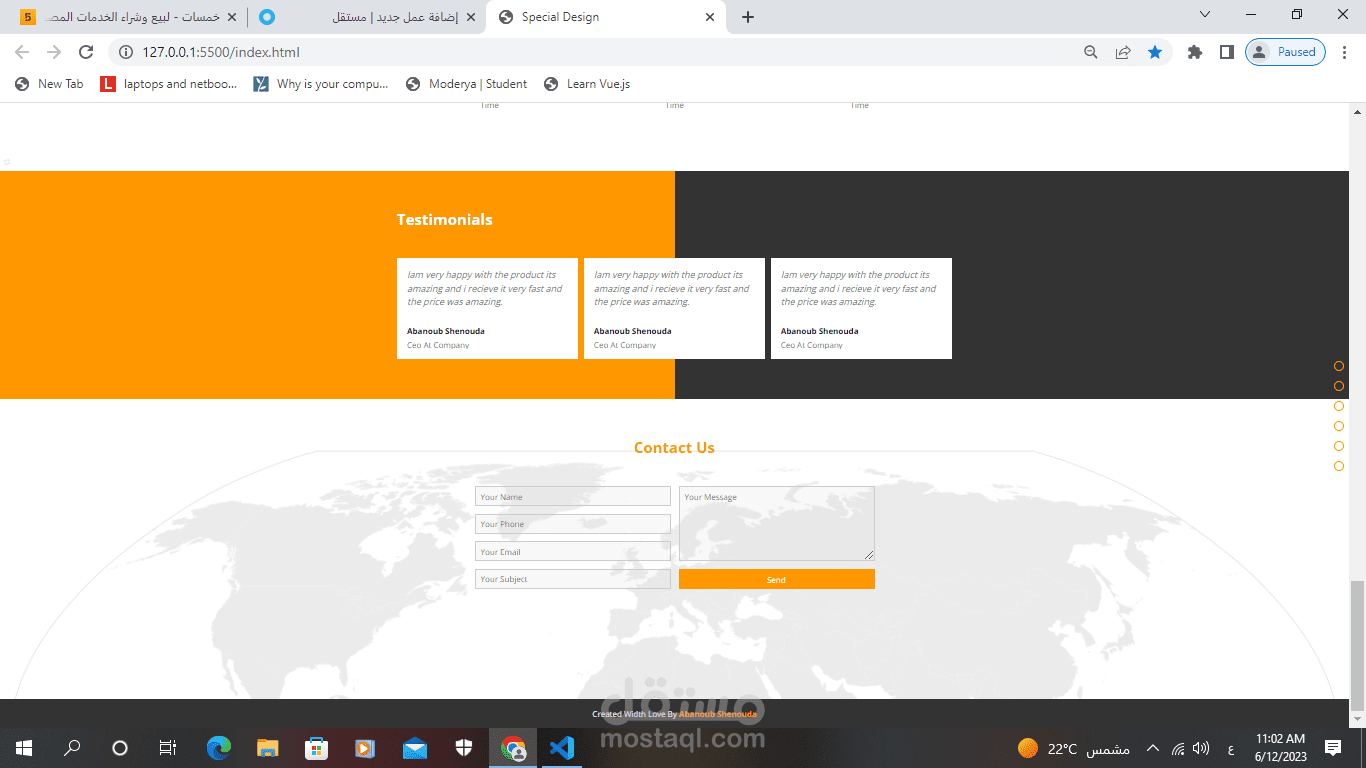The height and width of the screenshot is (768, 1366).
Task: Open the laptops and netbooks bookmark
Action: pos(169,84)
